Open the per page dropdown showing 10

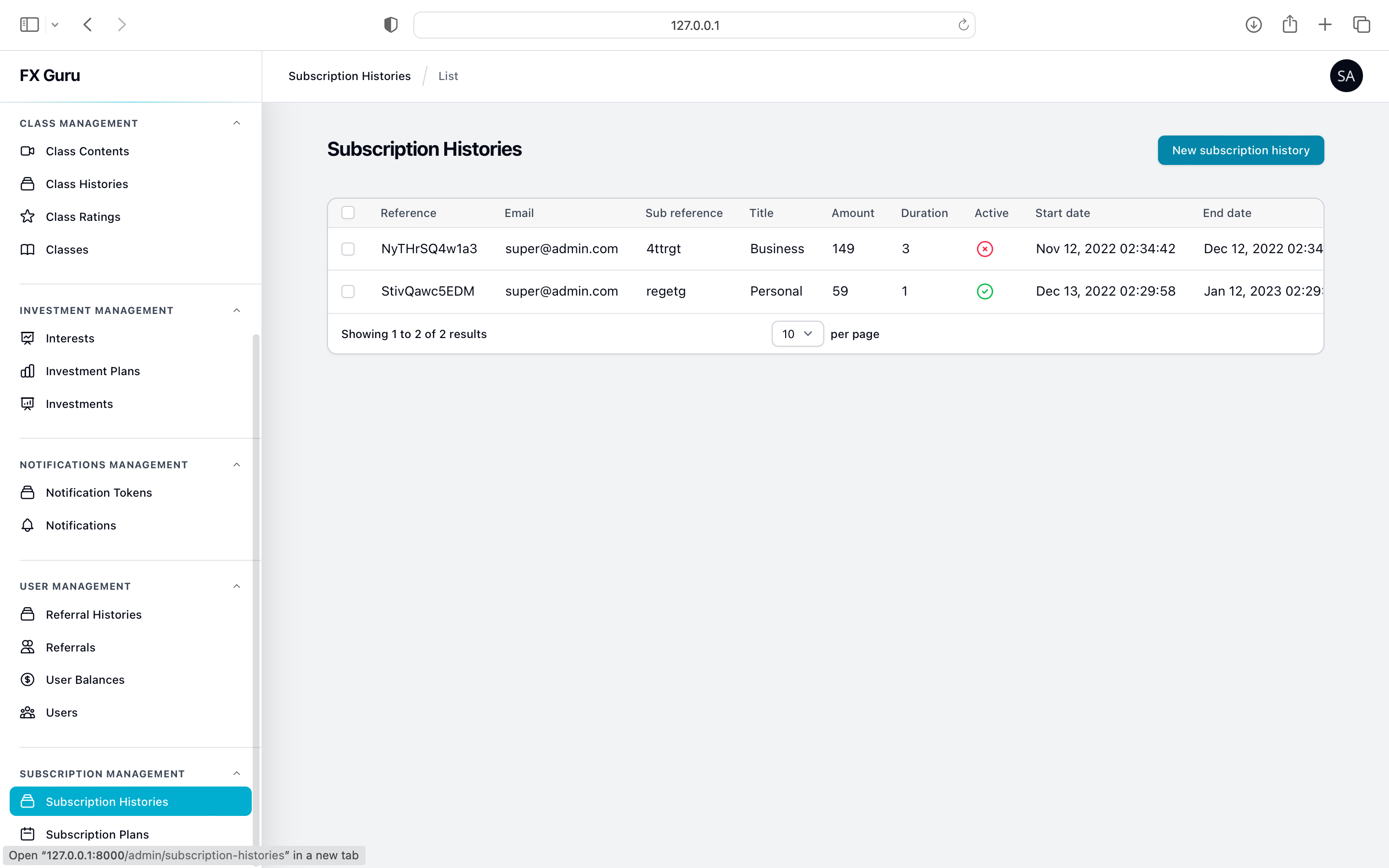tap(797, 334)
